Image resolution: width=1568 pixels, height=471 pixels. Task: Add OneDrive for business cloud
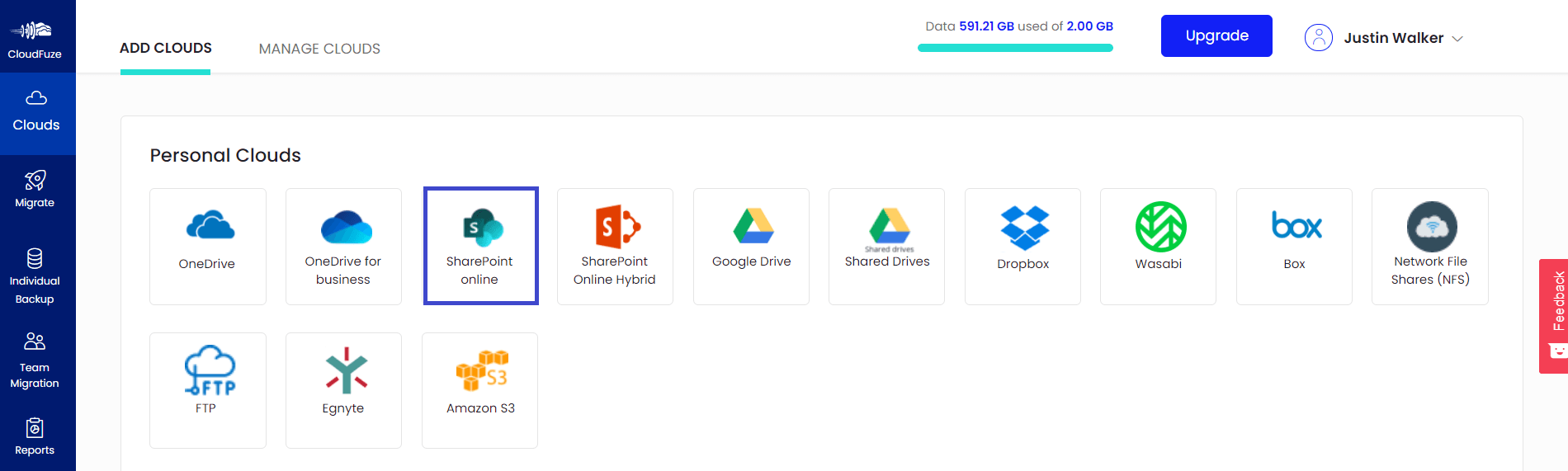343,247
